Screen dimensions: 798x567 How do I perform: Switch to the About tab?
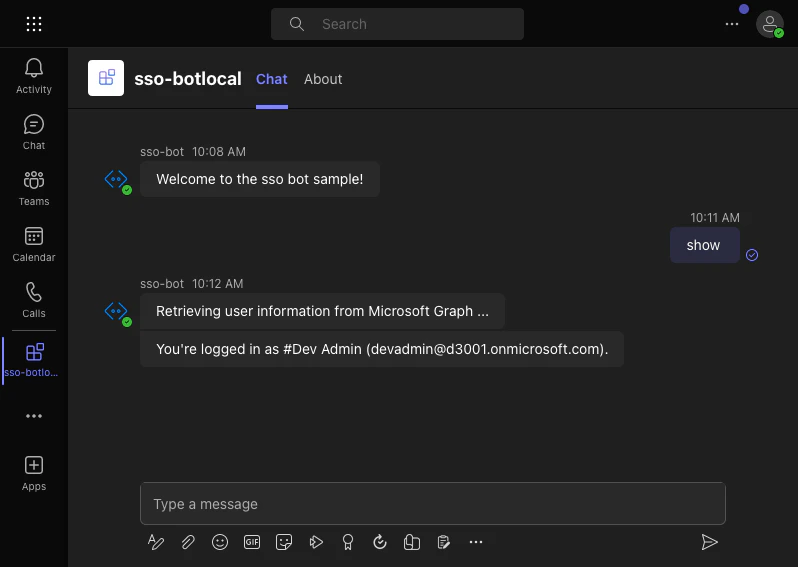[323, 79]
